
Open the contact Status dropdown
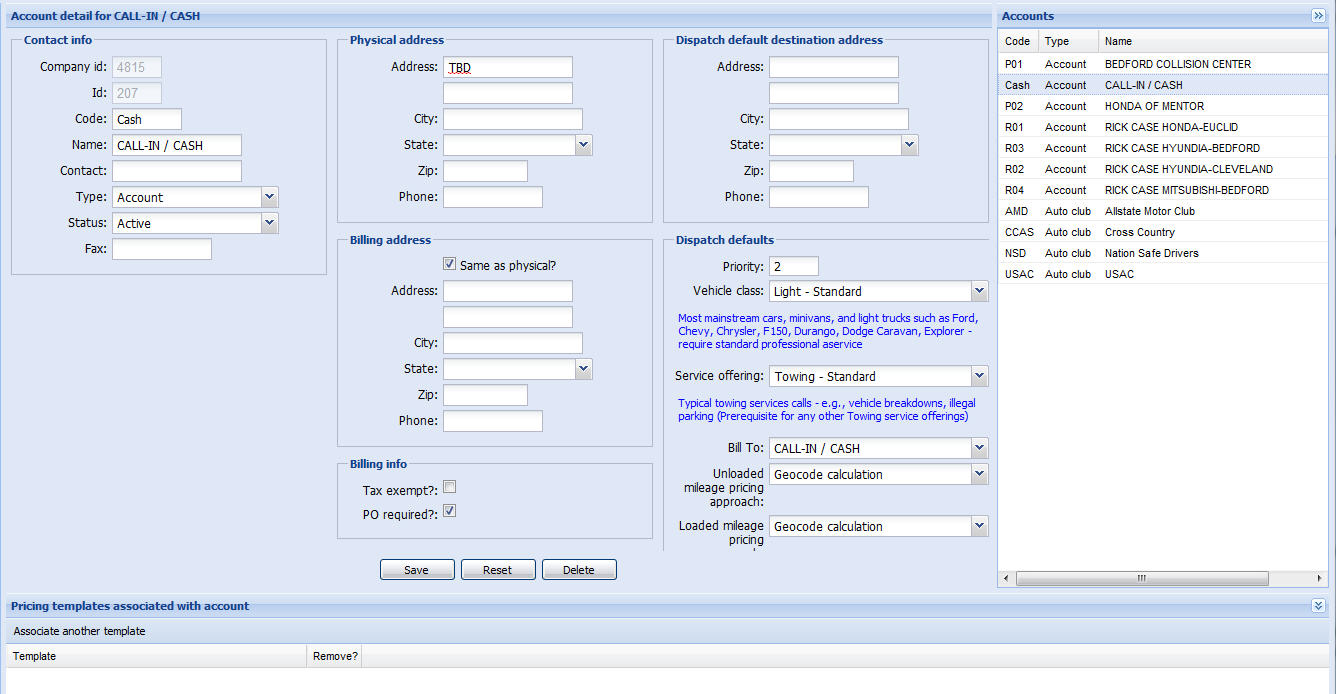(269, 224)
